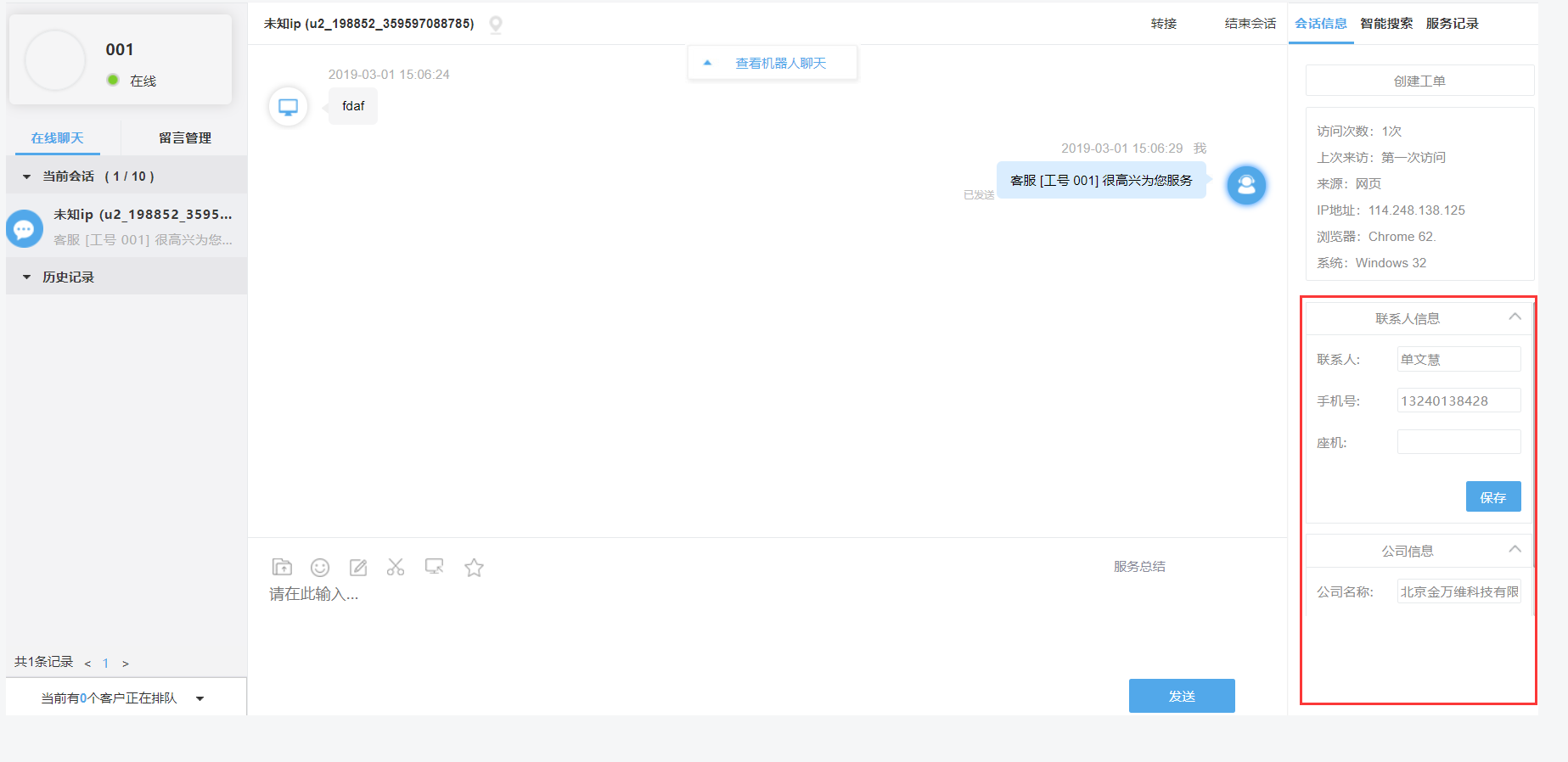Image resolution: width=1568 pixels, height=762 pixels.
Task: Open the emoji smiley picker
Action: point(320,567)
